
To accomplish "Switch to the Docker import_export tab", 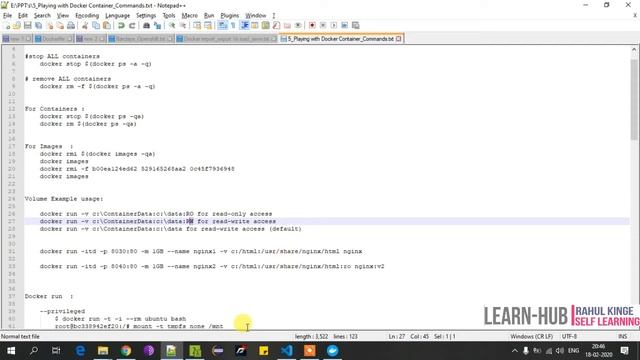I will [x=226, y=39].
